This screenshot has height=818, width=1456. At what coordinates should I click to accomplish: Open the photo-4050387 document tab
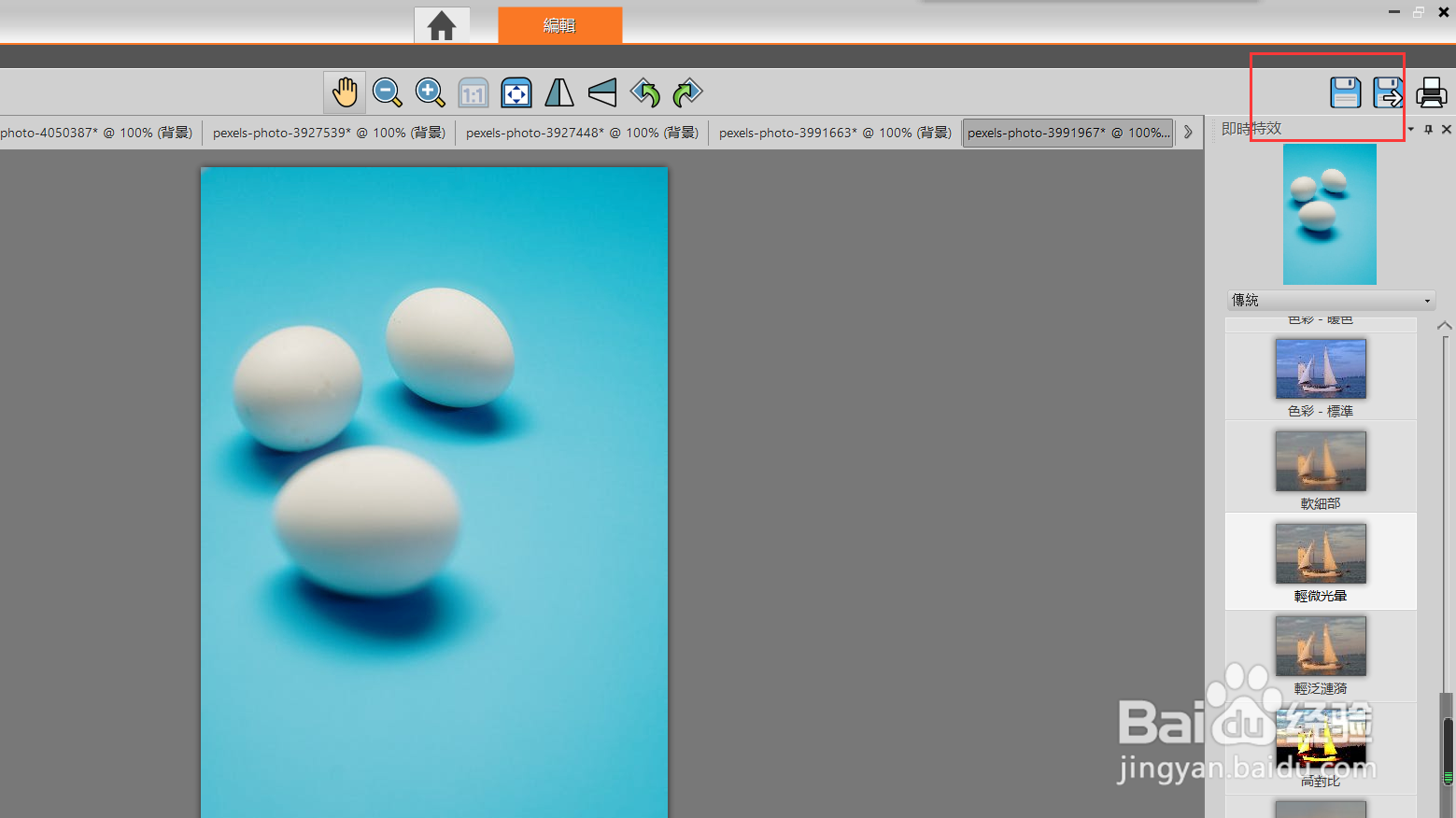click(98, 133)
